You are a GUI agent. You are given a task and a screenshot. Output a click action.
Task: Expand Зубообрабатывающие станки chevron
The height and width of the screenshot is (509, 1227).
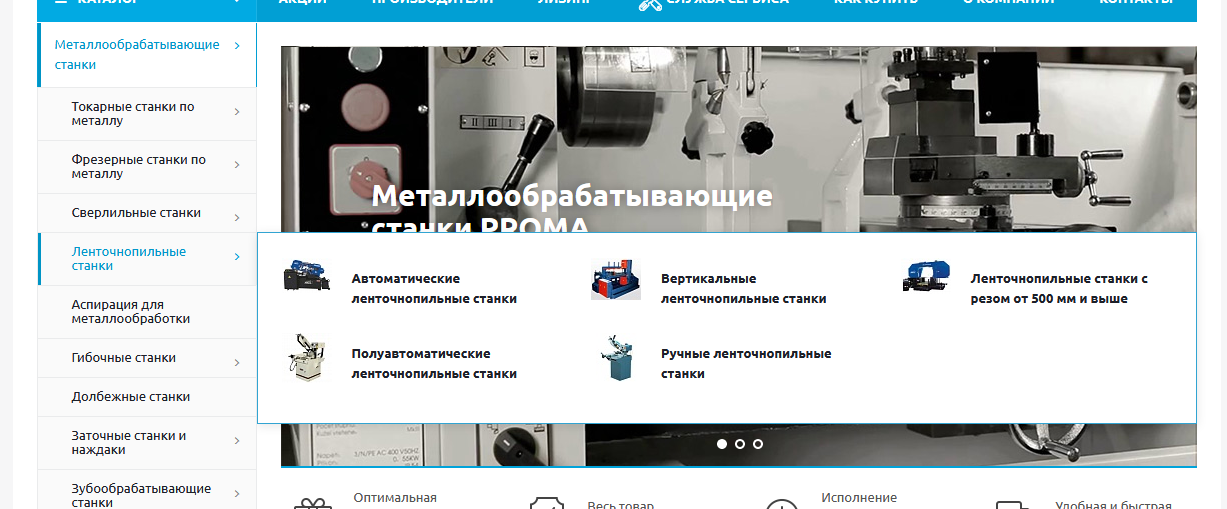237,494
